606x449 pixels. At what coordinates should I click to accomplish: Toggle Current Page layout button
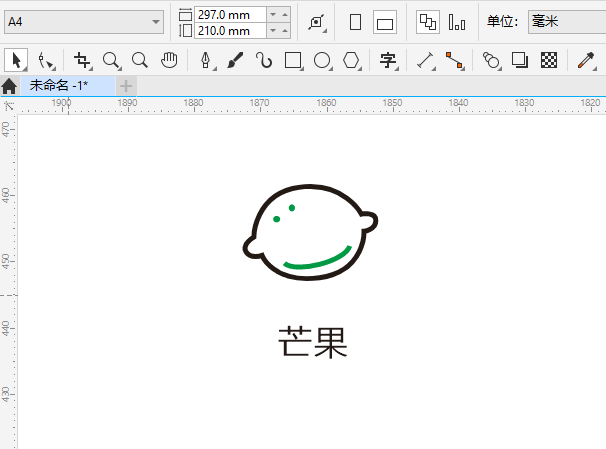tap(457, 22)
